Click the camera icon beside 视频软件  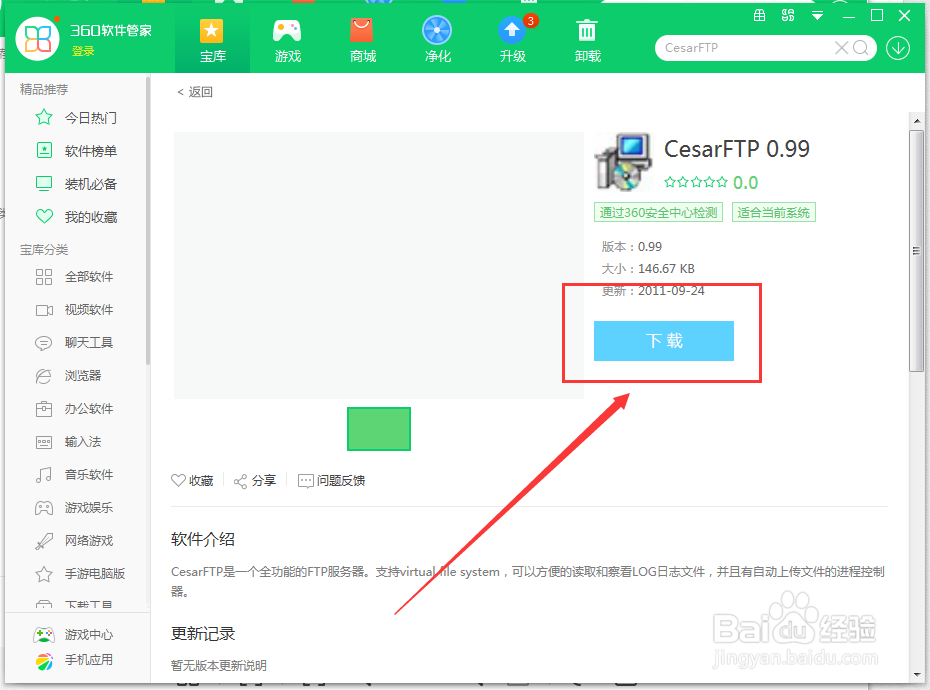click(x=44, y=310)
